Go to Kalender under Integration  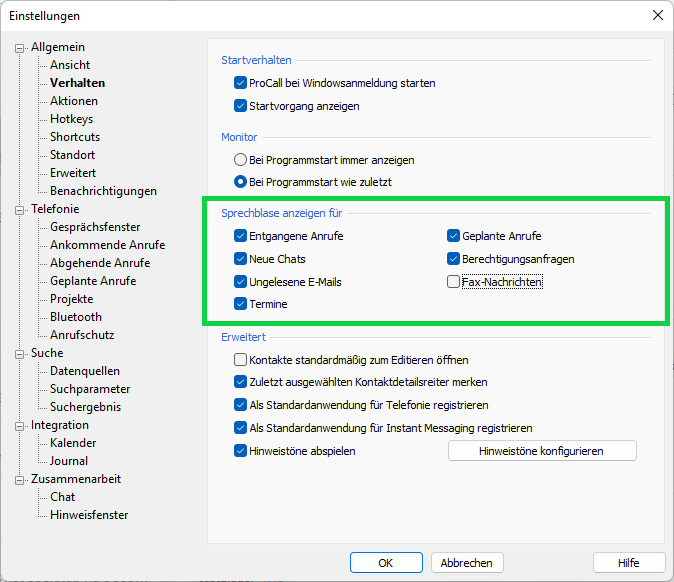(73, 443)
